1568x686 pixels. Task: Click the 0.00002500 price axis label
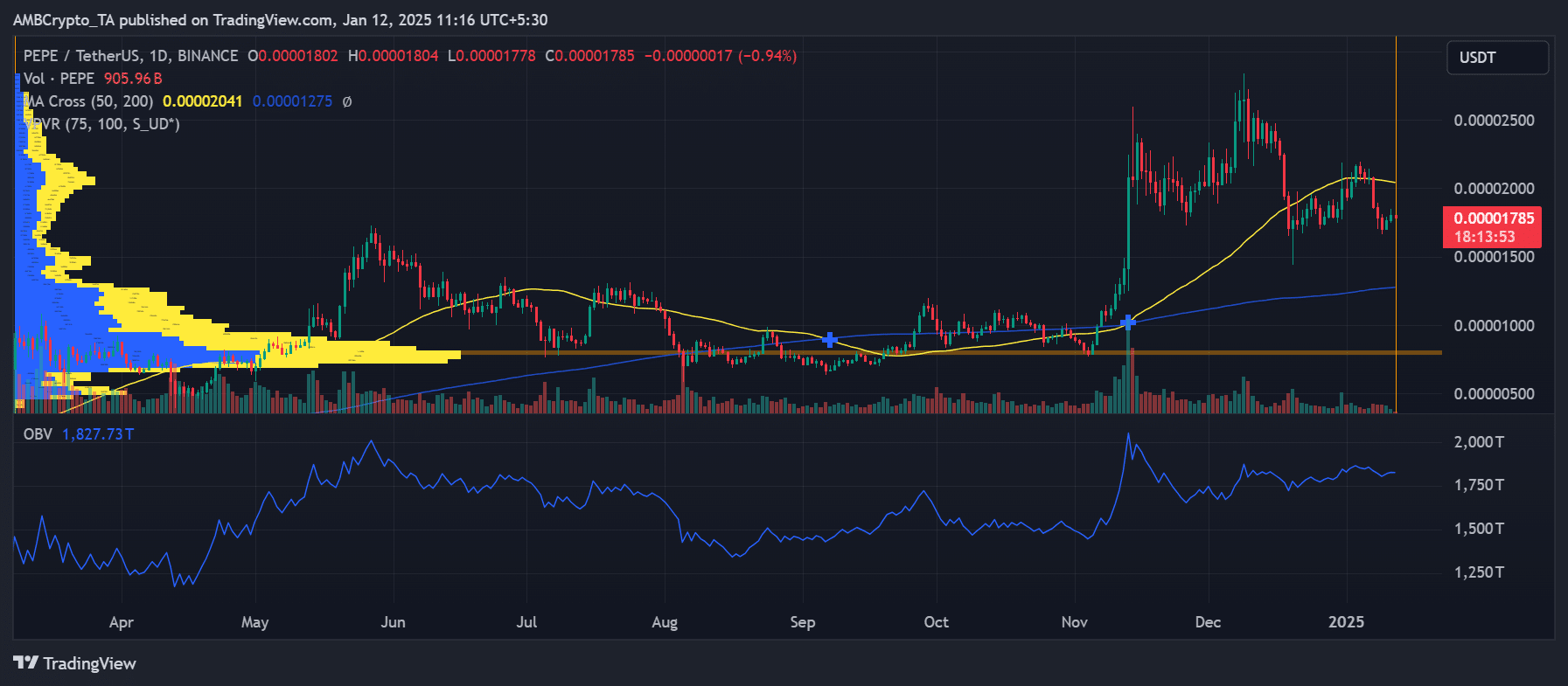1494,121
